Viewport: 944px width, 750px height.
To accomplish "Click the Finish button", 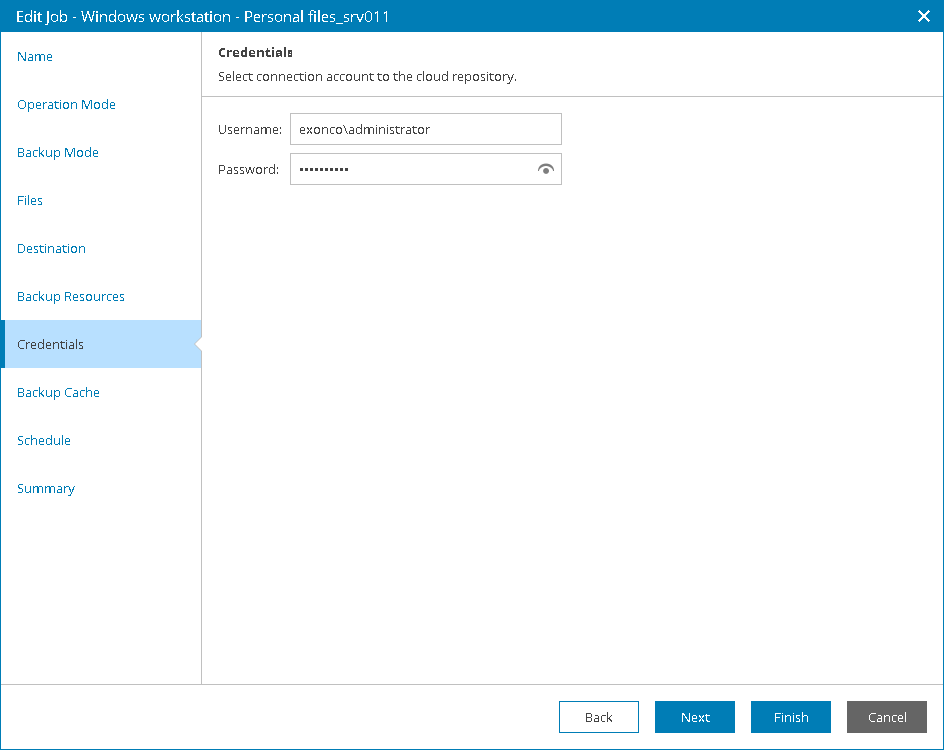I will pyautogui.click(x=791, y=717).
